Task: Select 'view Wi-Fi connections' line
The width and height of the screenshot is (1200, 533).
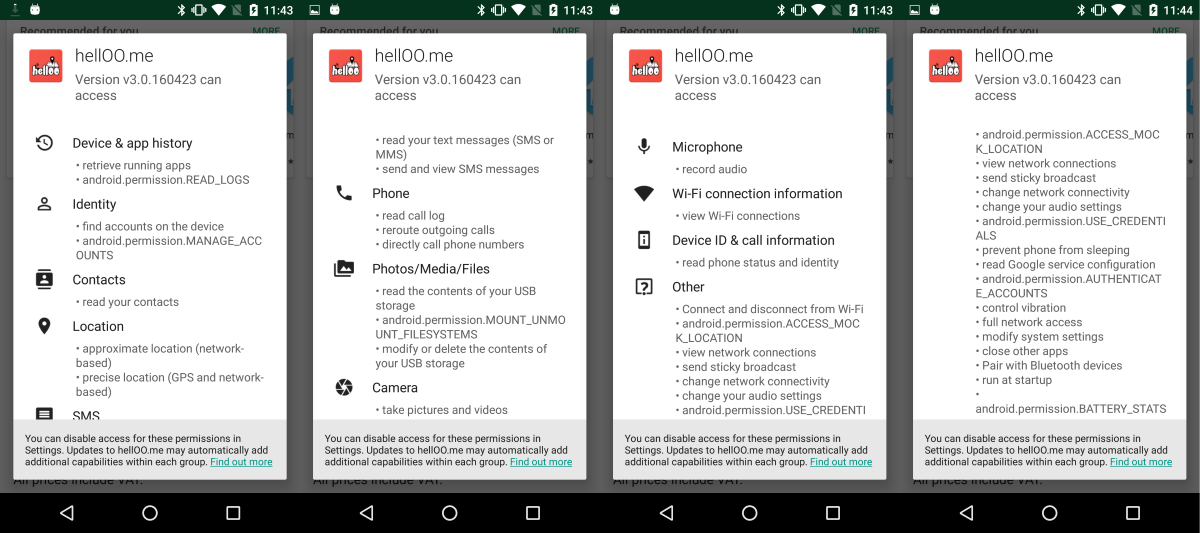Action: (738, 216)
